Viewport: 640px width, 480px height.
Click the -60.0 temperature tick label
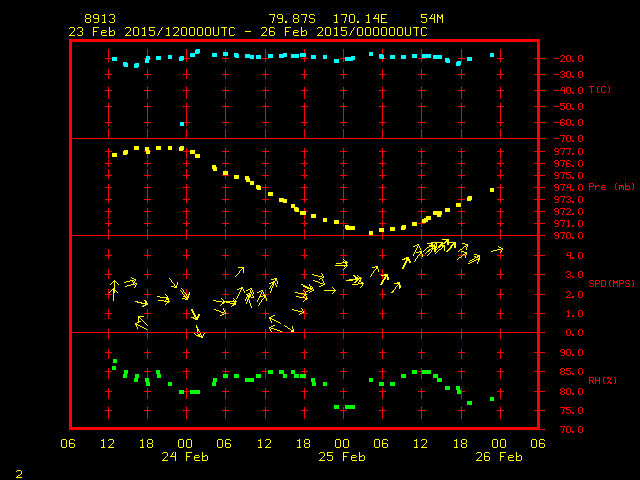coord(569,122)
